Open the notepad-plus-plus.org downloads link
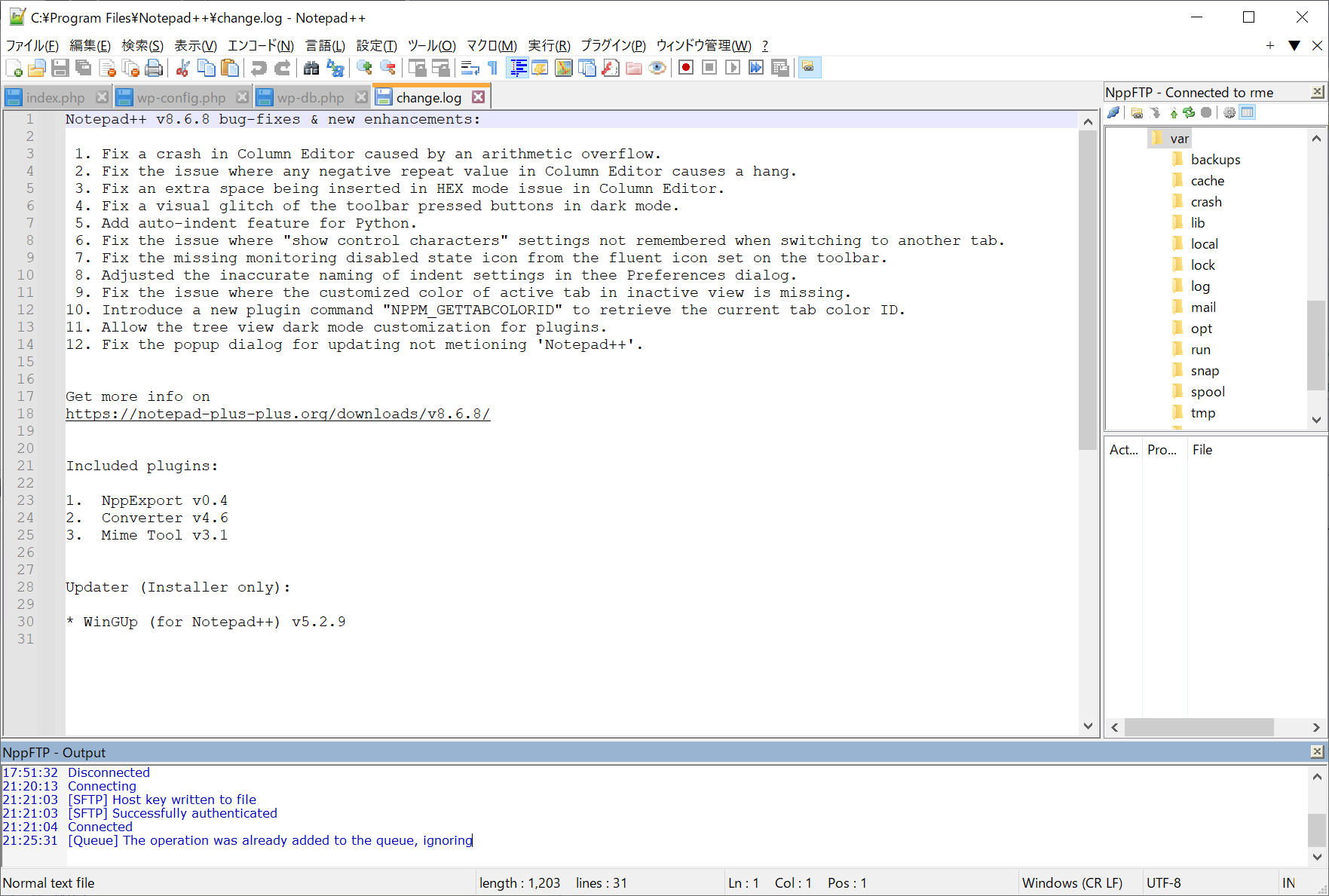This screenshot has height=896, width=1329. point(277,414)
